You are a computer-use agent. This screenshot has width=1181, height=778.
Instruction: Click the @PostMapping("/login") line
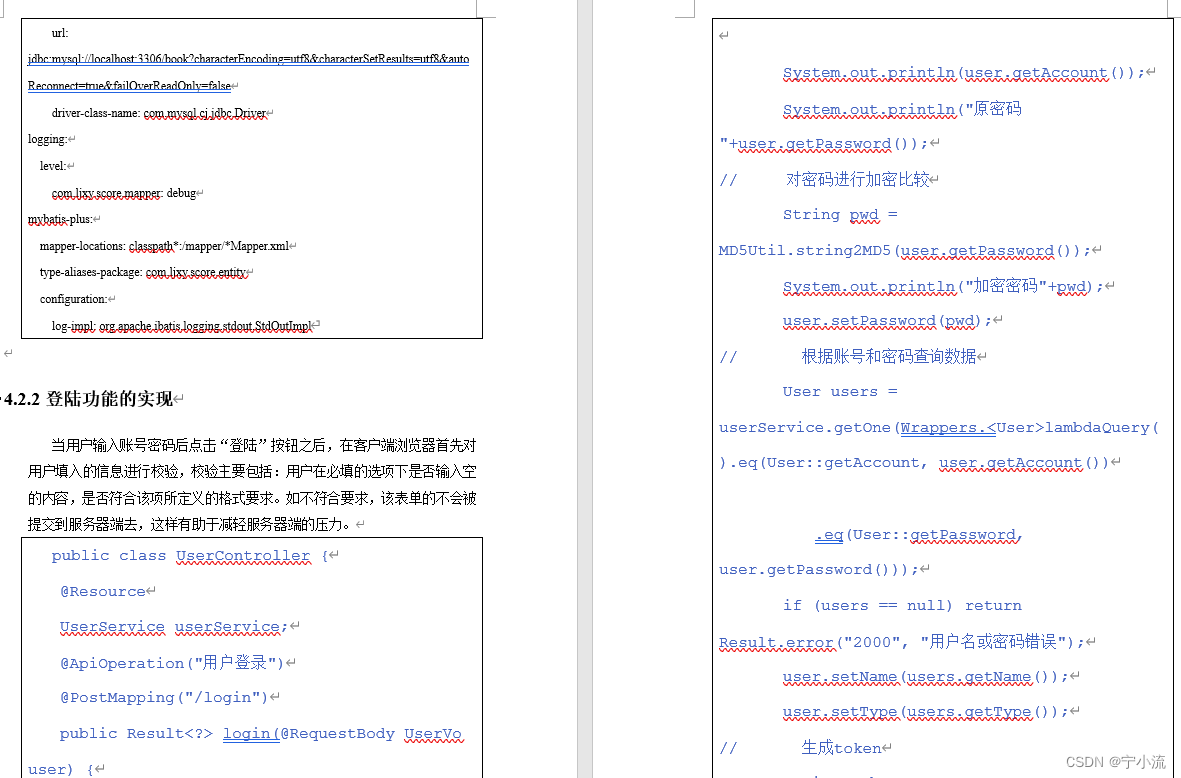tap(164, 698)
